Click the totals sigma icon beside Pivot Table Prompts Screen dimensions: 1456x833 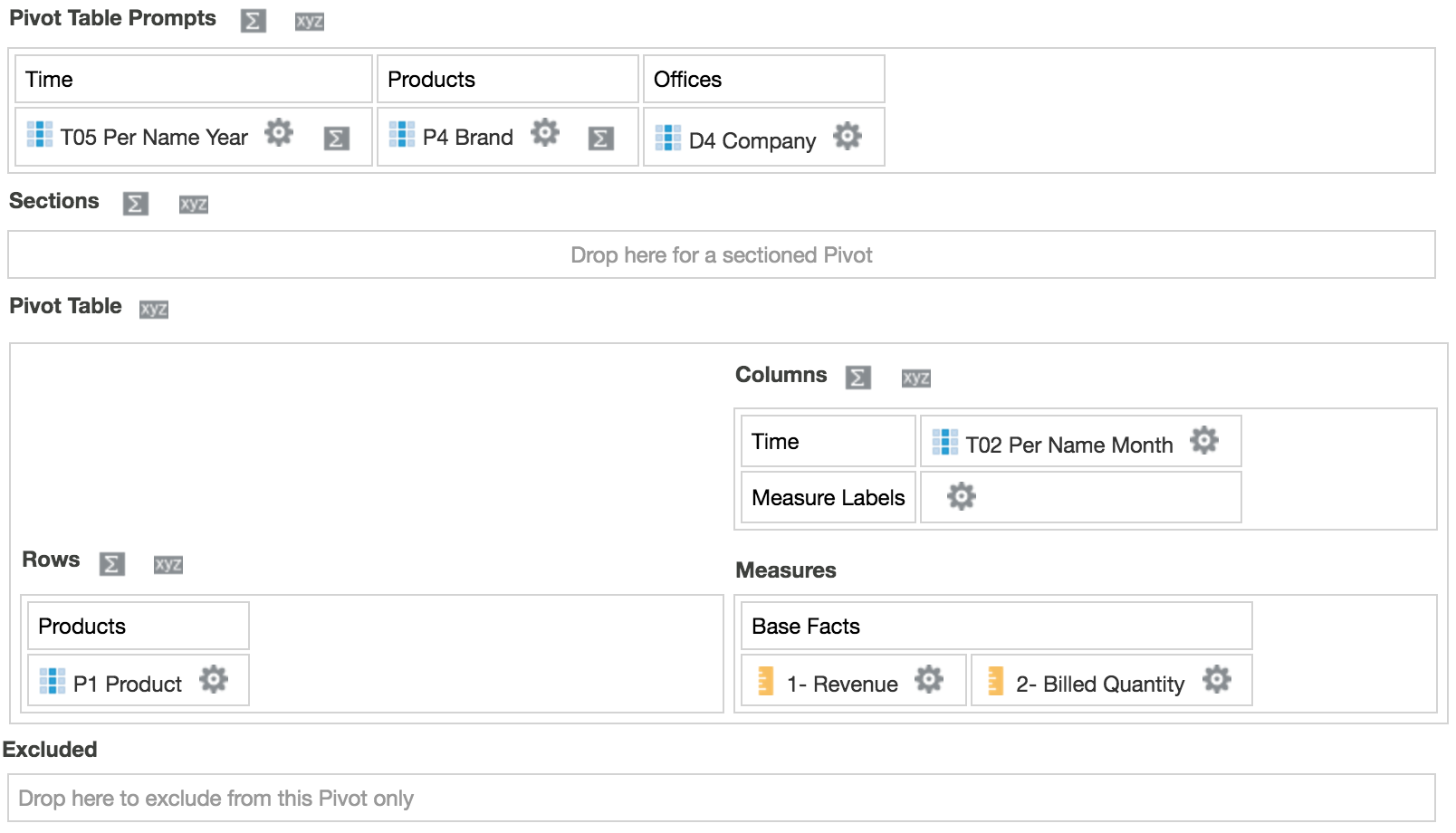[x=253, y=20]
